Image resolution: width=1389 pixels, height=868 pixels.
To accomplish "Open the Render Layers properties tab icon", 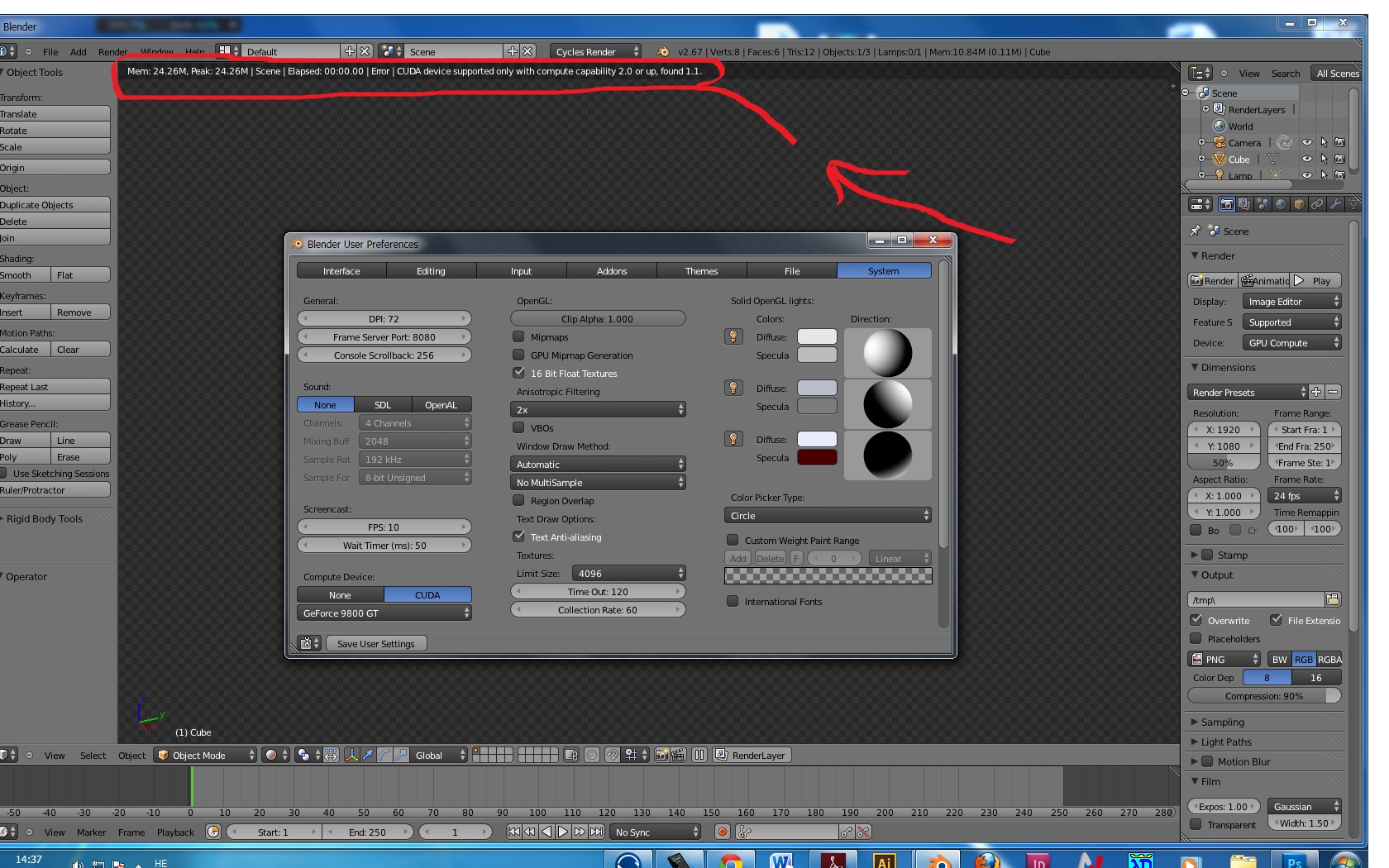I will (1244, 204).
